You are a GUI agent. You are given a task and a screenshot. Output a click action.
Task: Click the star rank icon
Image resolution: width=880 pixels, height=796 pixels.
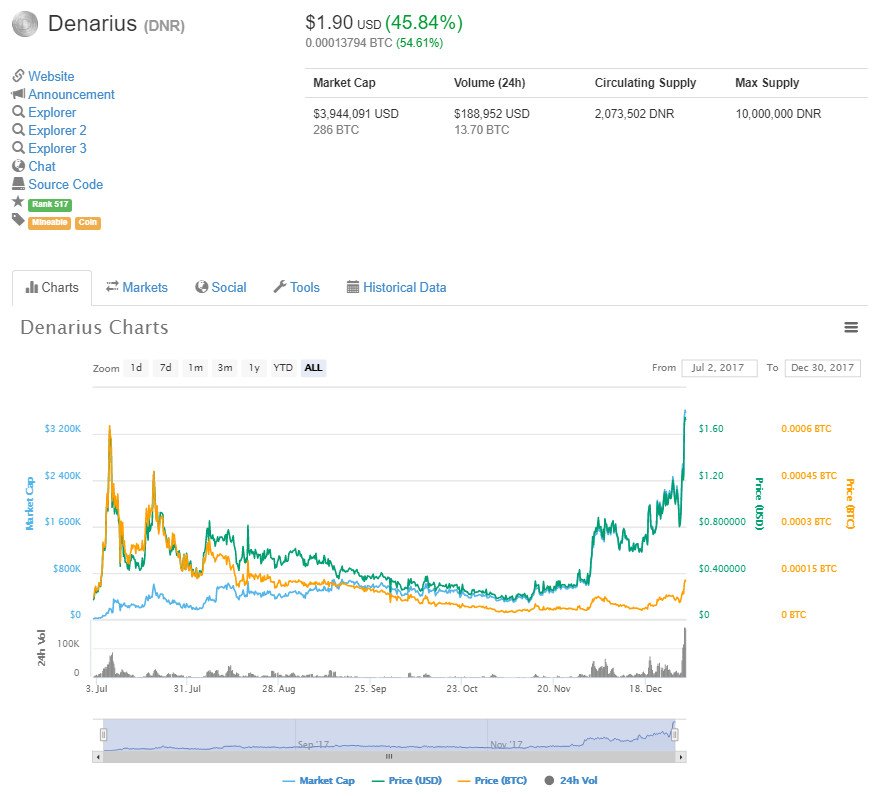pyautogui.click(x=18, y=202)
